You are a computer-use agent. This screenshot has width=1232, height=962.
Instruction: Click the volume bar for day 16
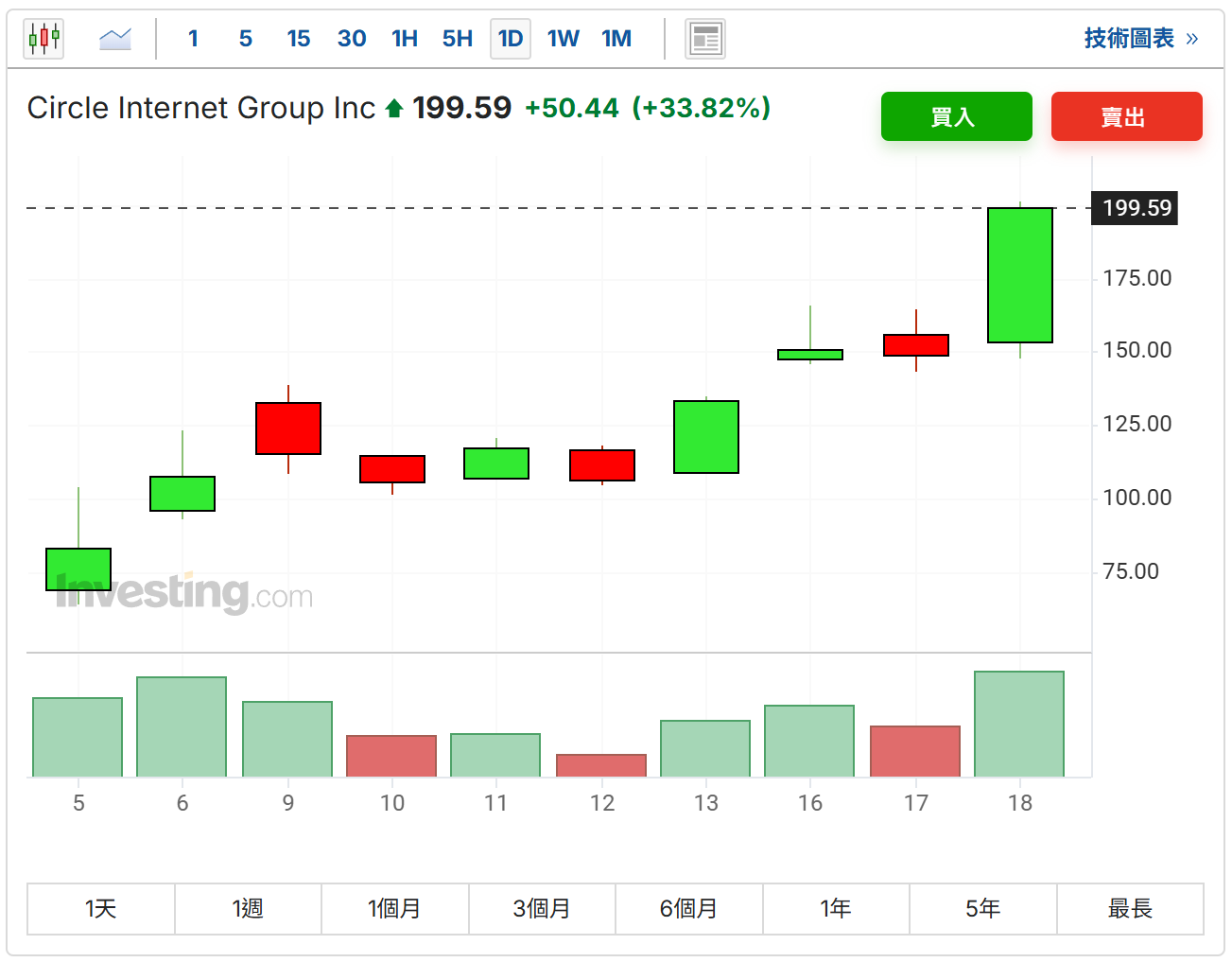click(809, 742)
